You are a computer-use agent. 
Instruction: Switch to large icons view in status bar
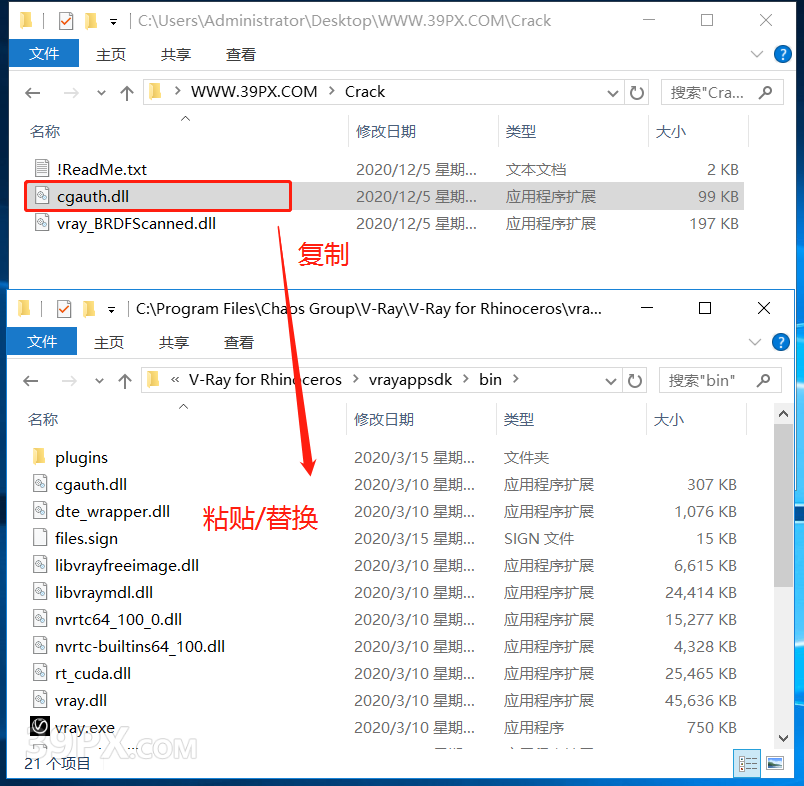(774, 764)
